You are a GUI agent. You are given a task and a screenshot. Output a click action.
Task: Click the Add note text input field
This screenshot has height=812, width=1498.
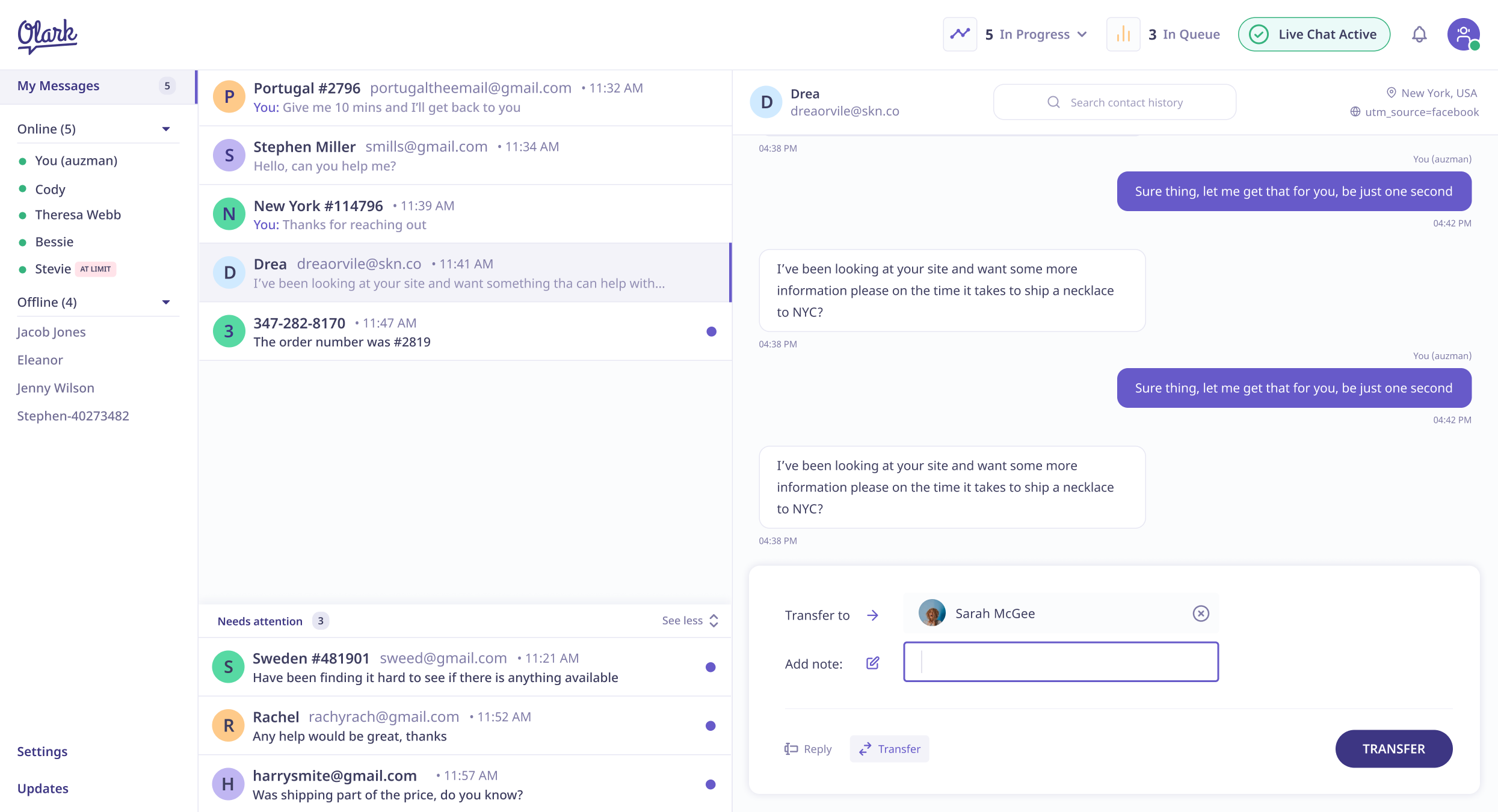click(1061, 661)
